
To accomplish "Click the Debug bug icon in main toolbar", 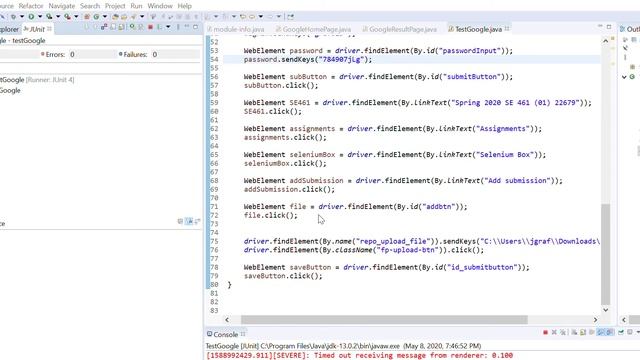I will point(13,16).
